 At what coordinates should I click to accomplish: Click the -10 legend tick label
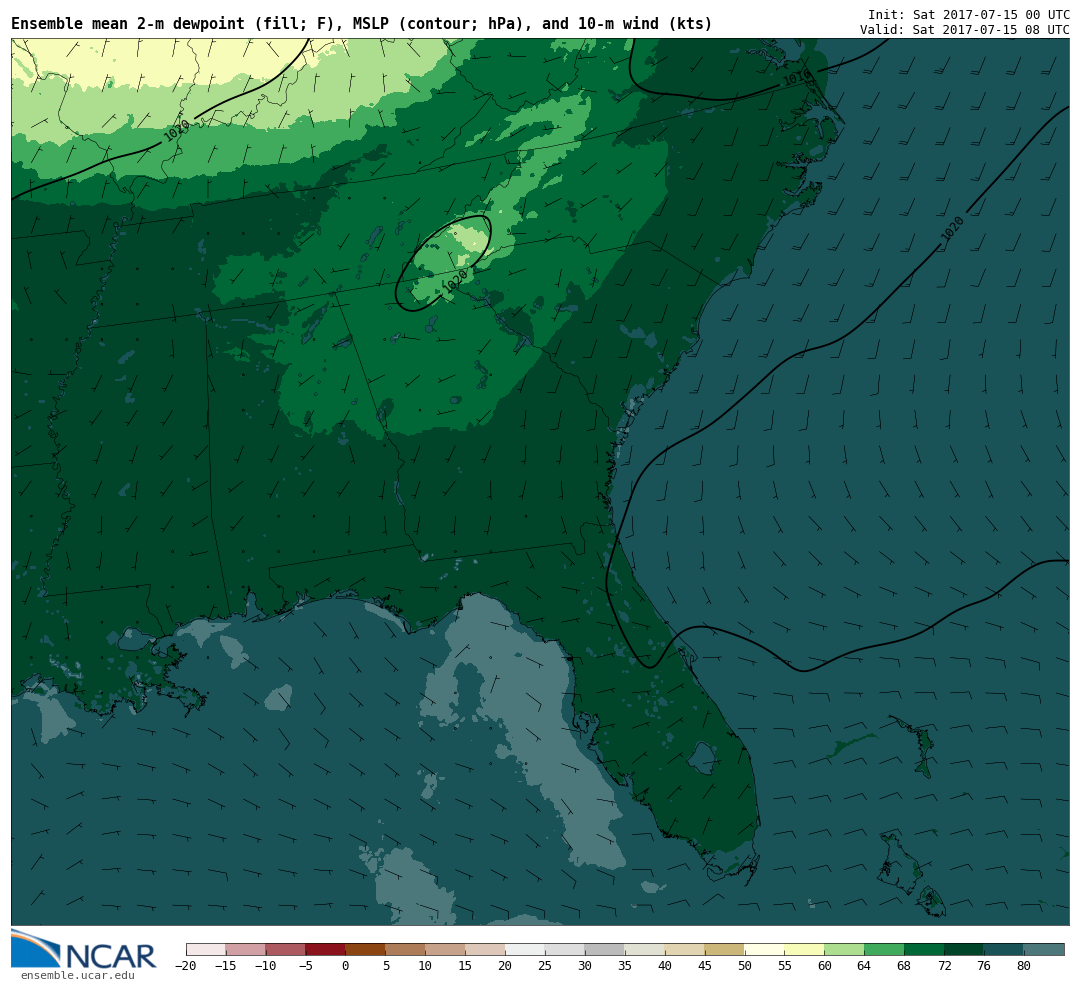tap(266, 966)
